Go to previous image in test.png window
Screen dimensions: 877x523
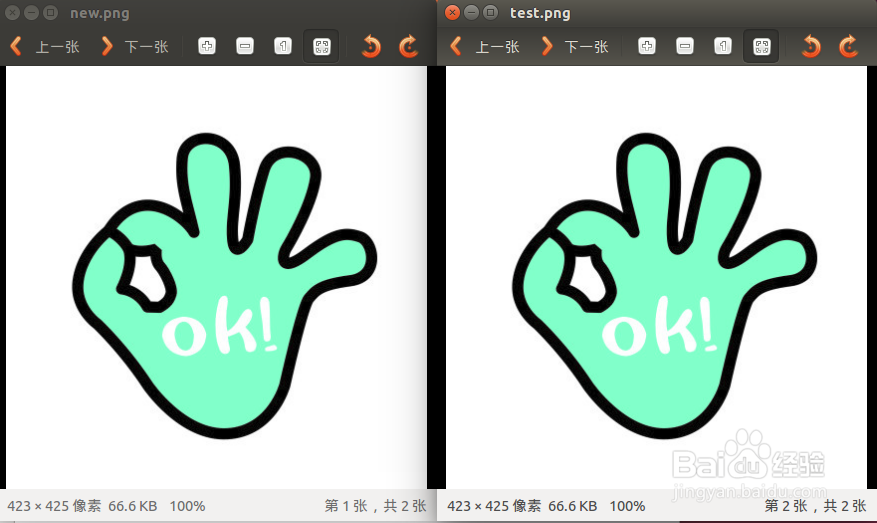[x=485, y=46]
